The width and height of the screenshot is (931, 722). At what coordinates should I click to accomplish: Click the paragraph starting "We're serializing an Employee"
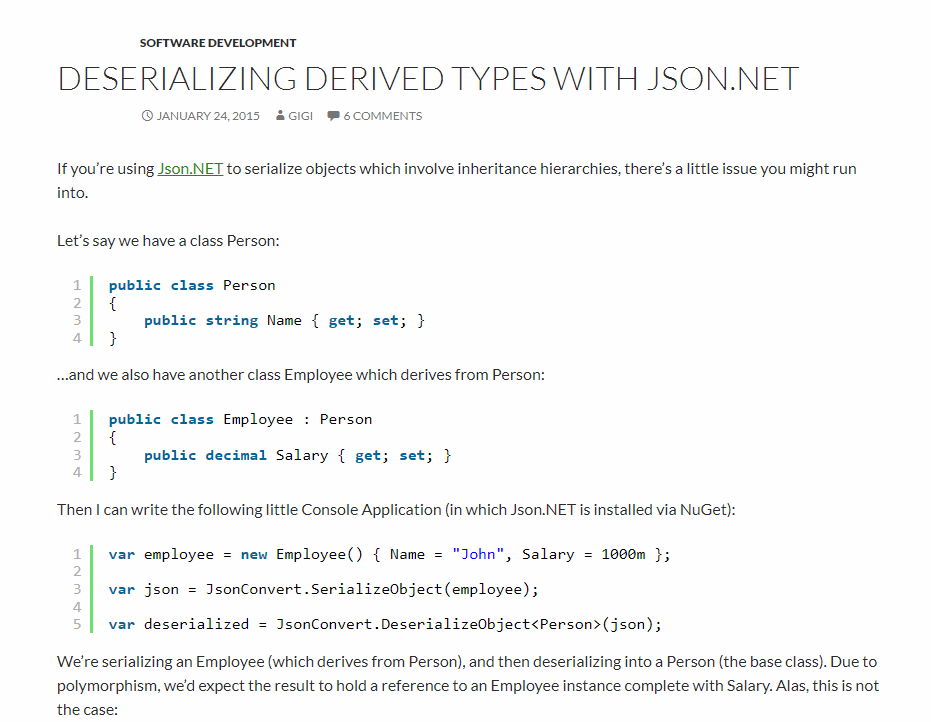click(x=468, y=685)
